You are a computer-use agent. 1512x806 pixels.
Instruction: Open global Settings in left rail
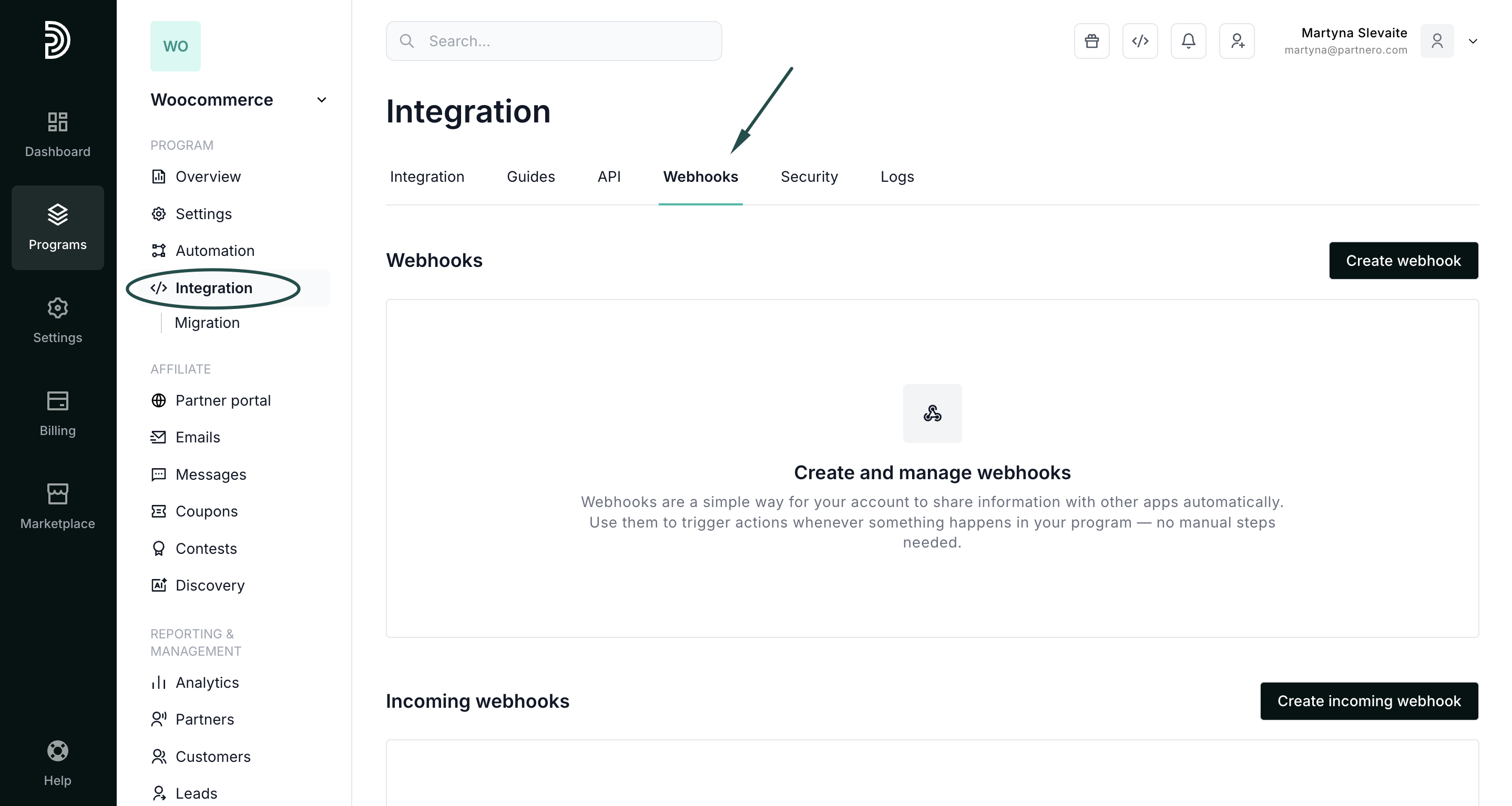point(57,321)
